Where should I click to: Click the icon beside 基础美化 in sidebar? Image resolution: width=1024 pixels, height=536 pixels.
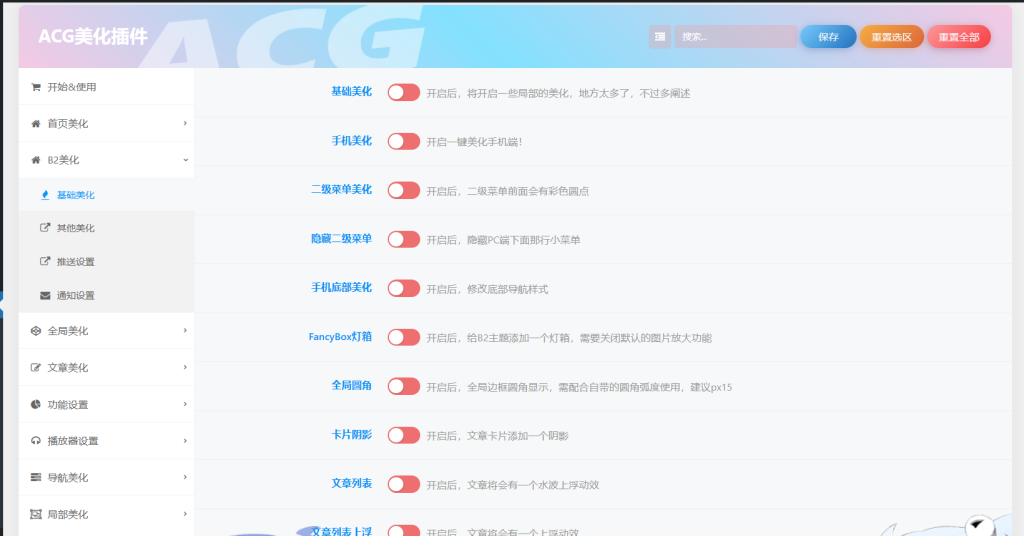pos(45,195)
